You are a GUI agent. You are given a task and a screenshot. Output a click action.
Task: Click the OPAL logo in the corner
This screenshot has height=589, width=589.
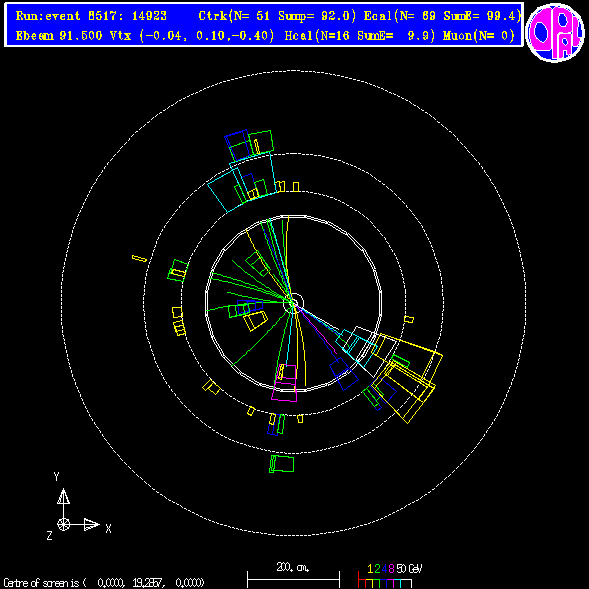coord(555,32)
